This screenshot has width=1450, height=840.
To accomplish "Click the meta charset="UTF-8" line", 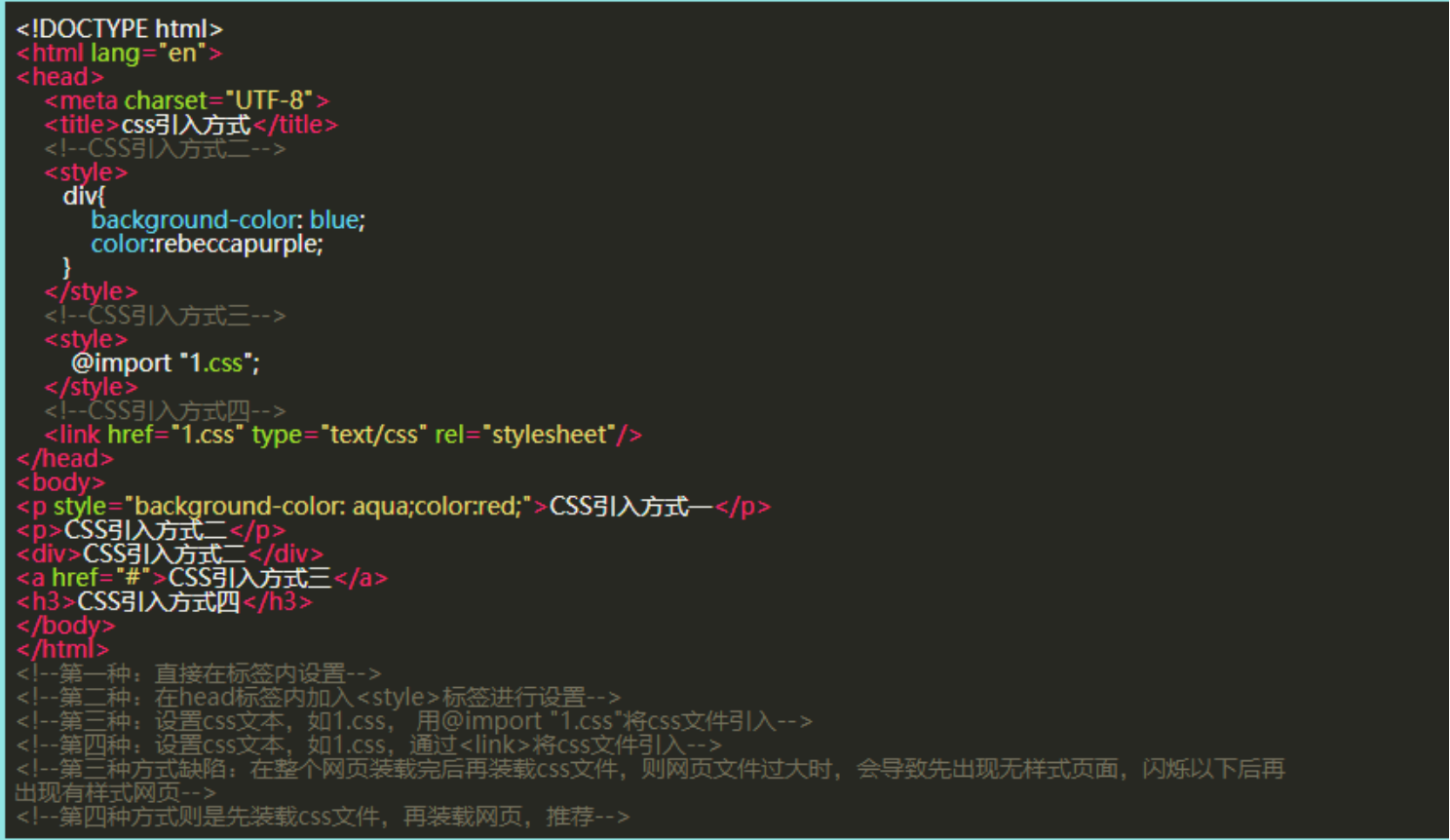I will pos(186,100).
